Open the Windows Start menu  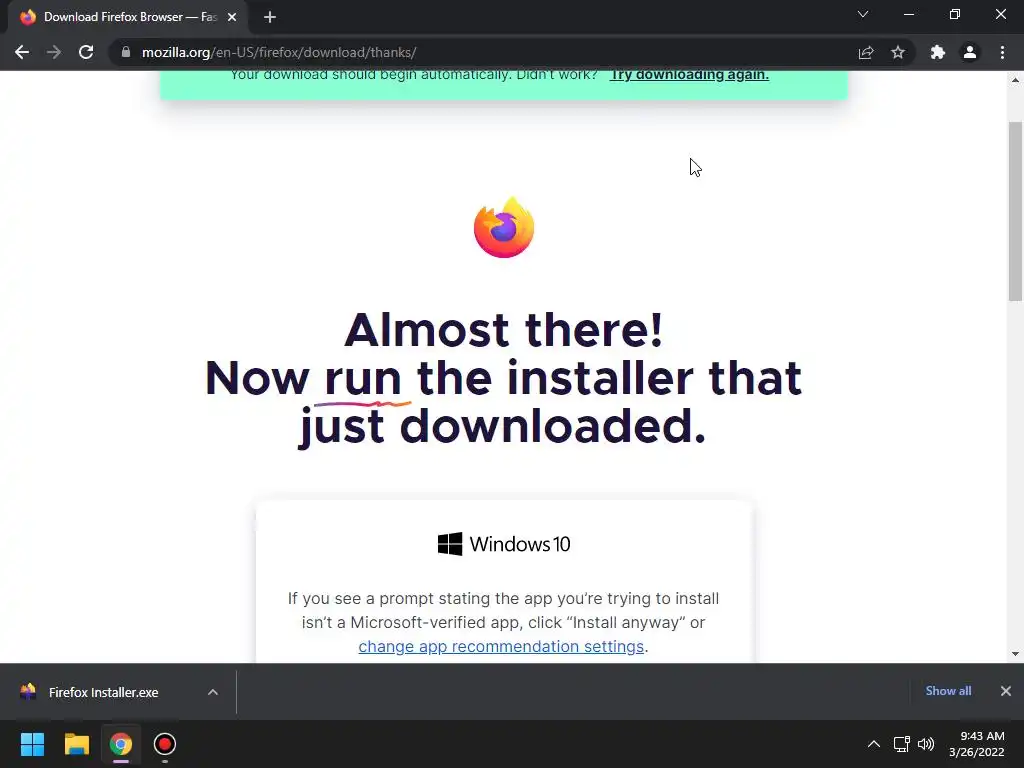[32, 744]
